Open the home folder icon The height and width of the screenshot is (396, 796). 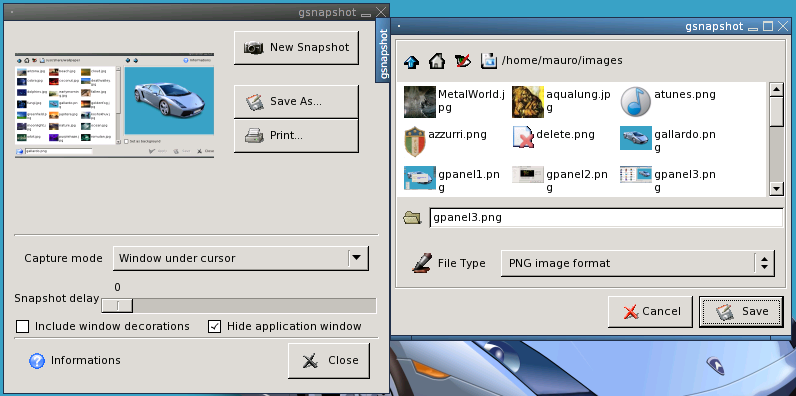point(437,61)
